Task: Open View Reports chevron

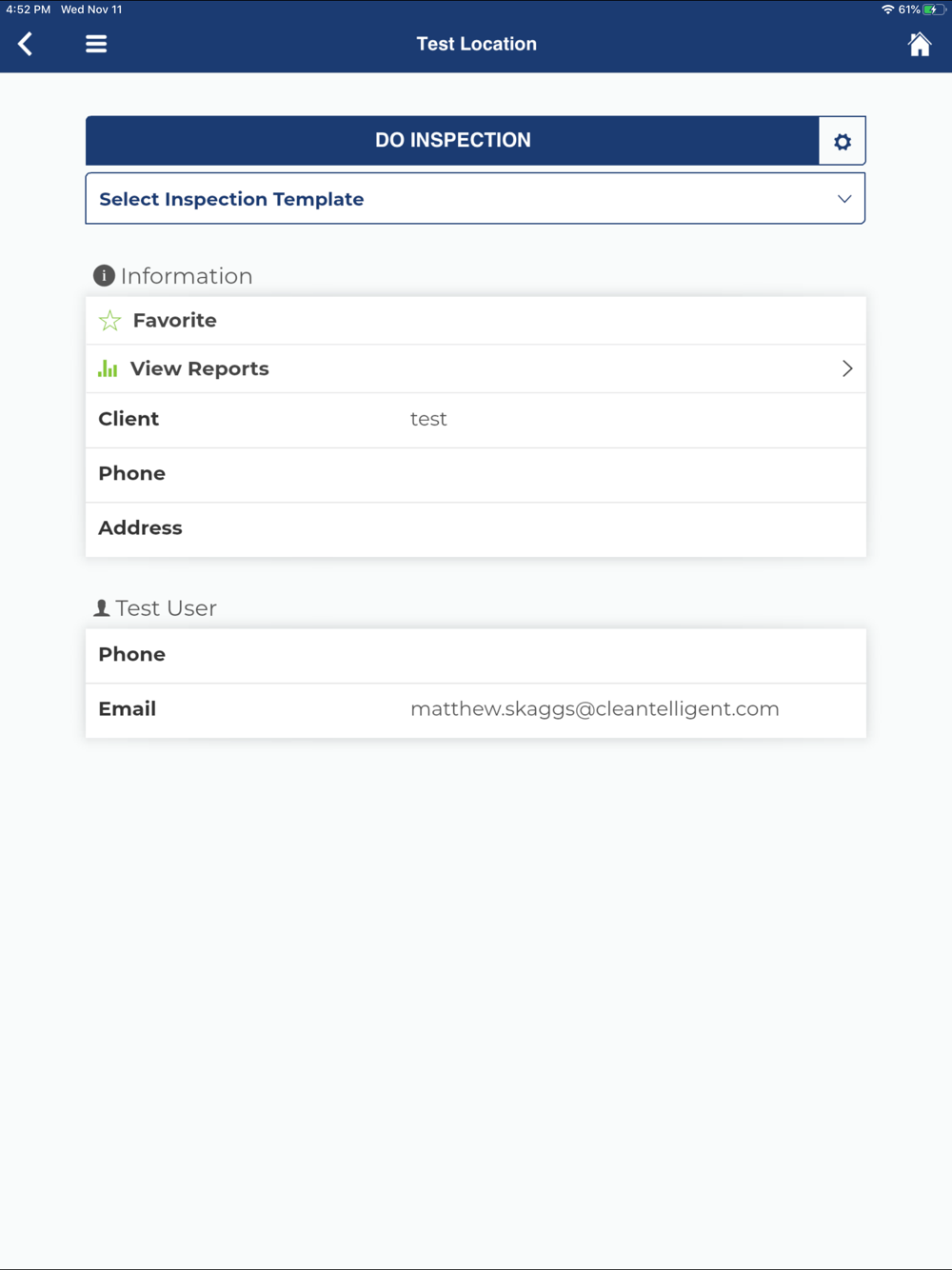Action: [847, 368]
